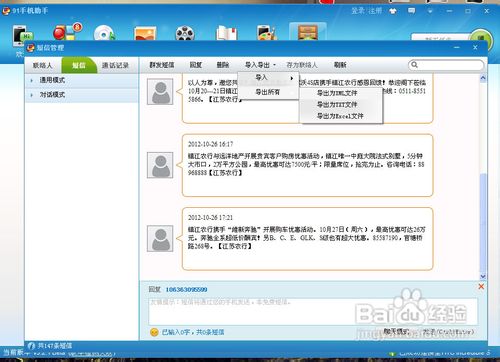Click the info icon in status bar
500x362 pixels.
point(31,346)
